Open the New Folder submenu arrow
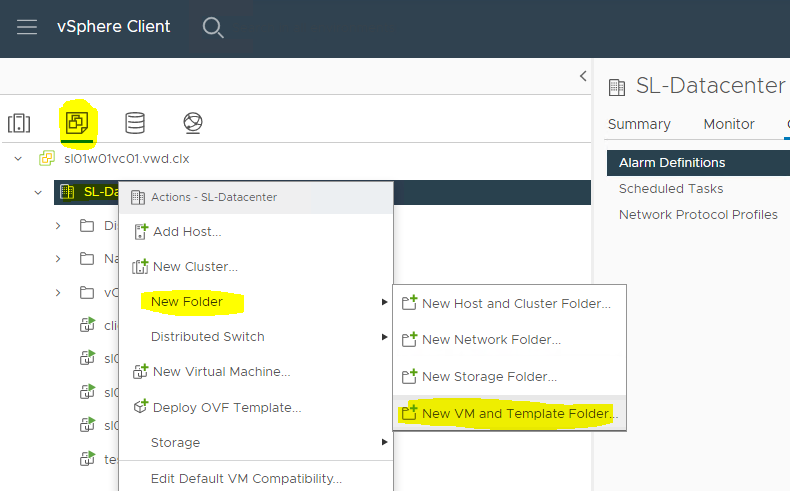The height and width of the screenshot is (491, 790). tap(384, 302)
